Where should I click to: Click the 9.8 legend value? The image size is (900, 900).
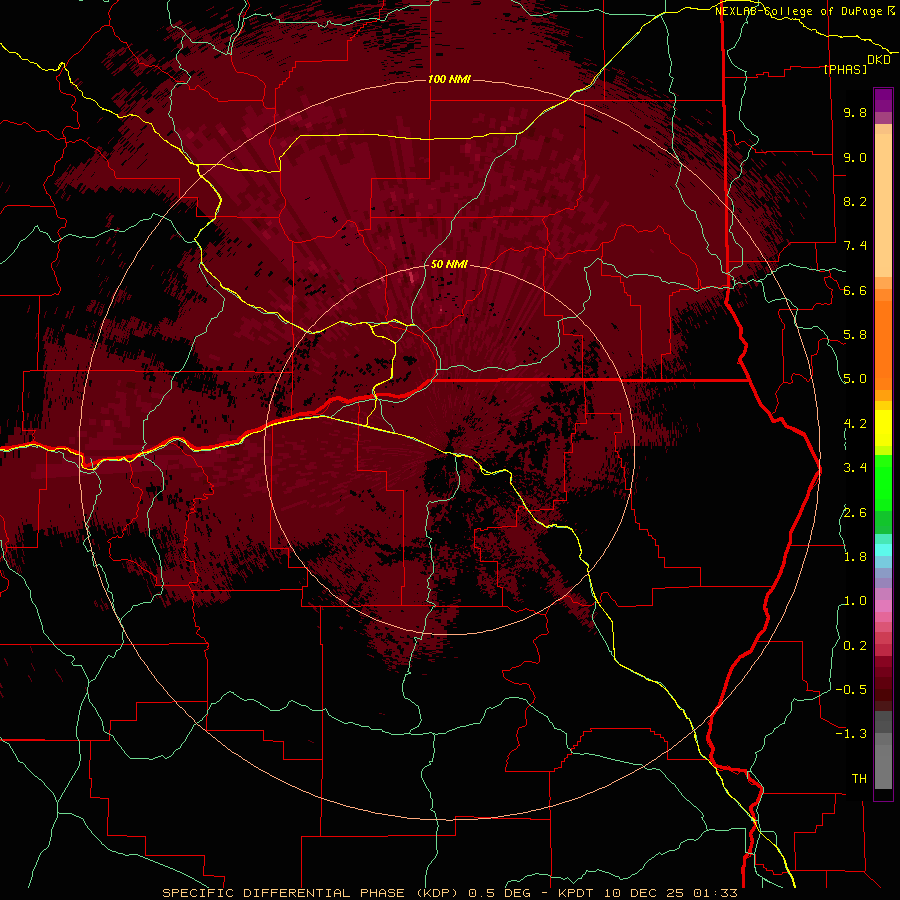click(855, 112)
